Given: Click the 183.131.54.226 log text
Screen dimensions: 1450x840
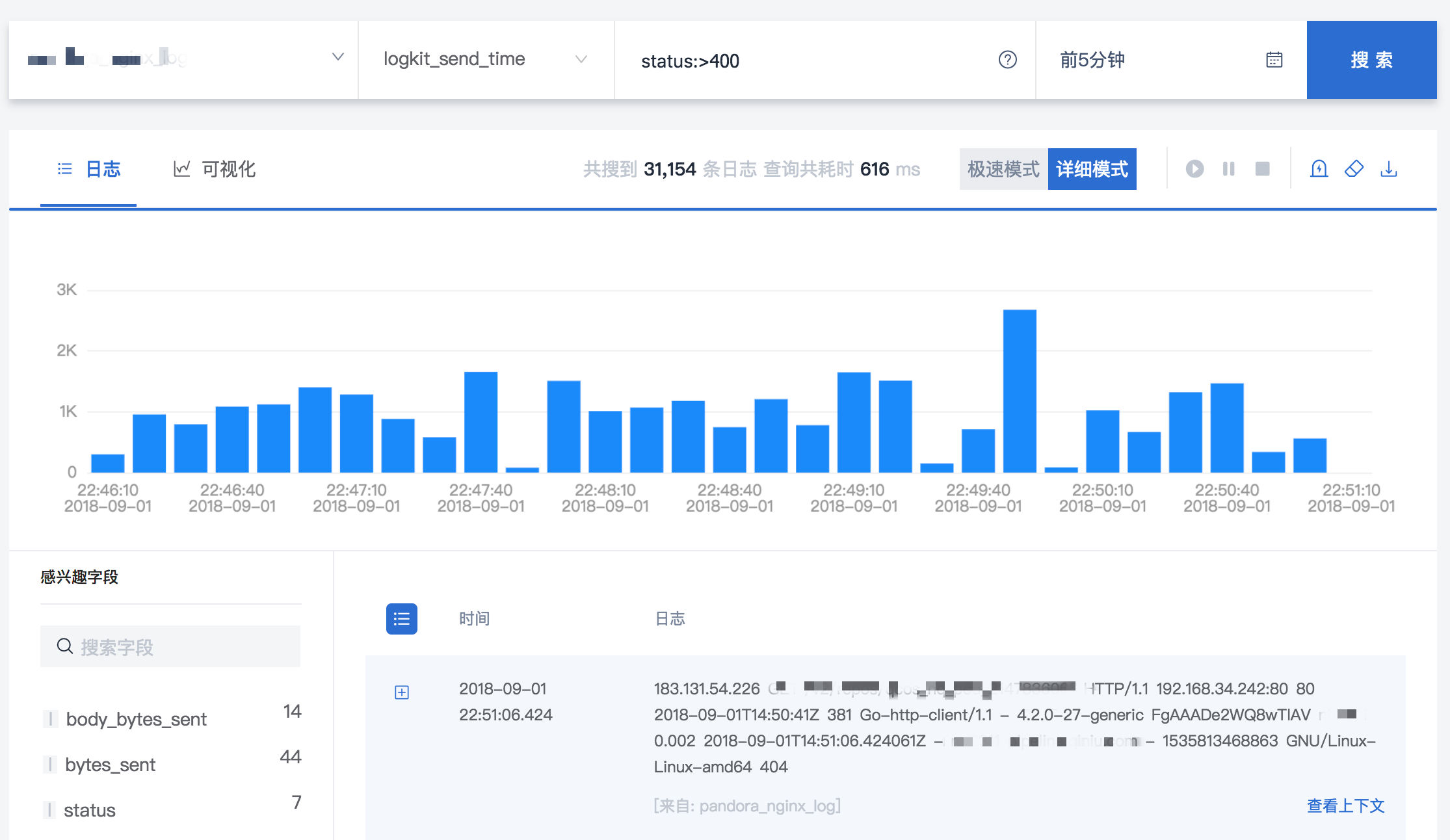Looking at the screenshot, I should [x=707, y=689].
